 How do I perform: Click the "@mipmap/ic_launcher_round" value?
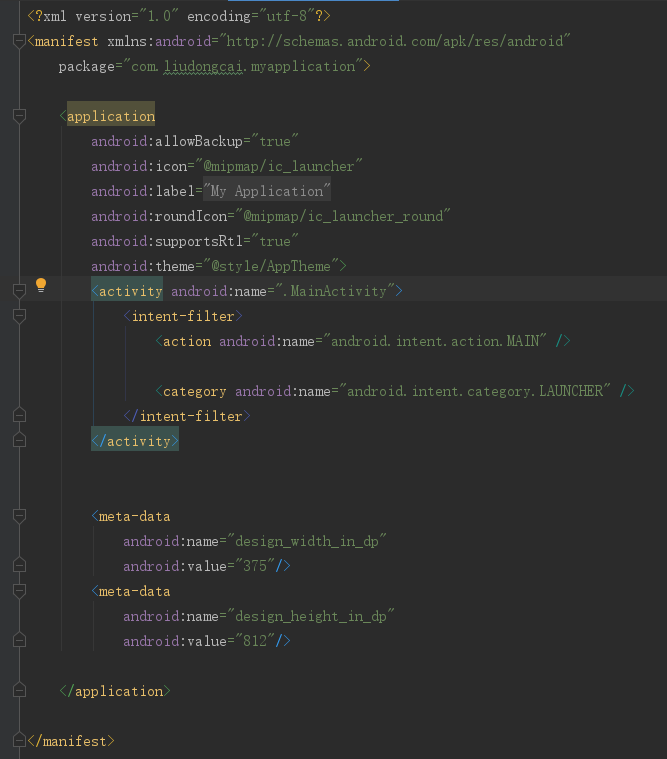(x=343, y=216)
